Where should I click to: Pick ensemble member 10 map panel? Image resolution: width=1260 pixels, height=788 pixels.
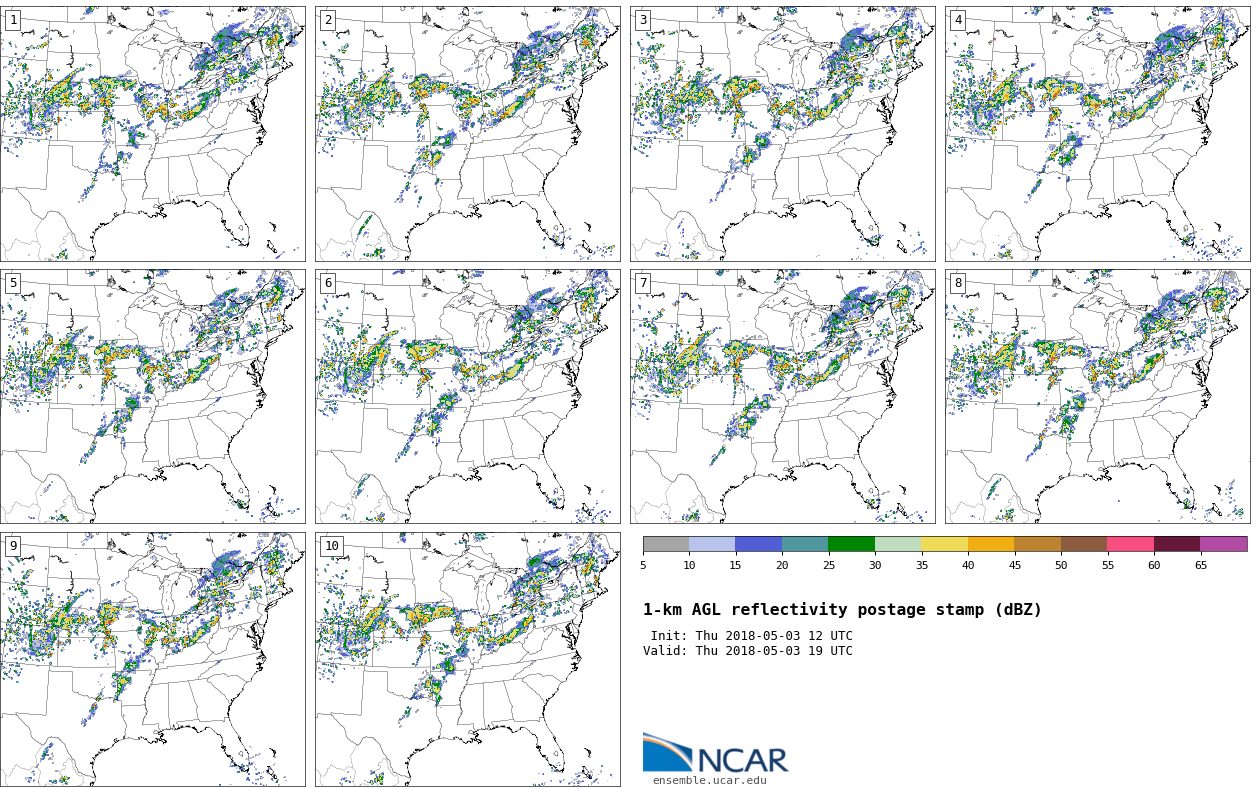pos(468,659)
